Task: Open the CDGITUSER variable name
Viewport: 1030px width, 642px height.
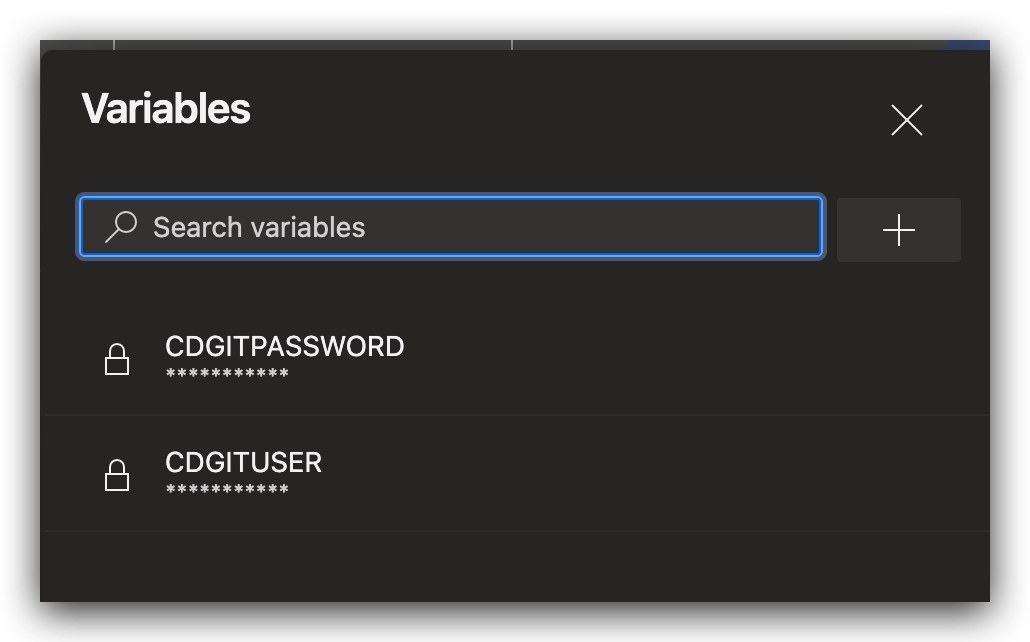Action: [243, 462]
